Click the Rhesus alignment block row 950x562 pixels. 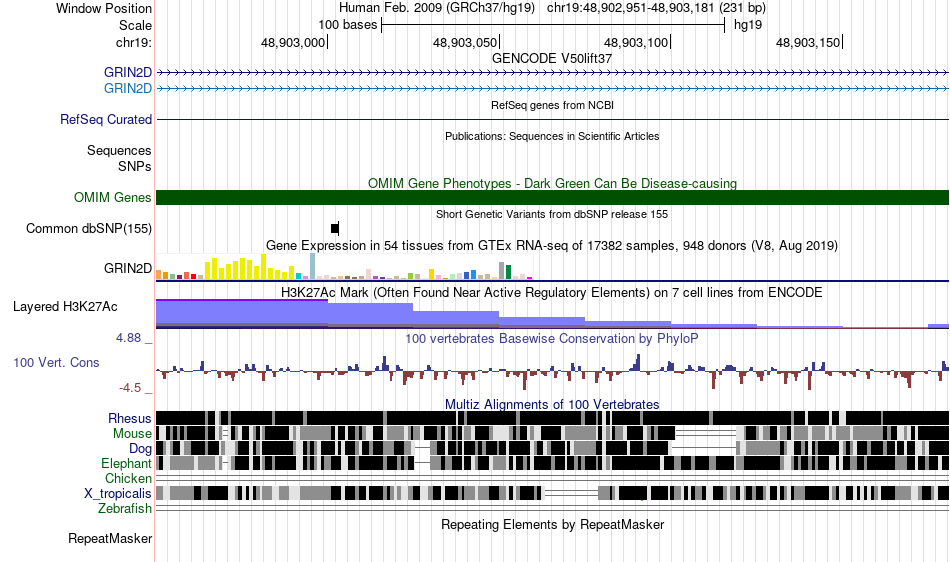click(x=553, y=418)
